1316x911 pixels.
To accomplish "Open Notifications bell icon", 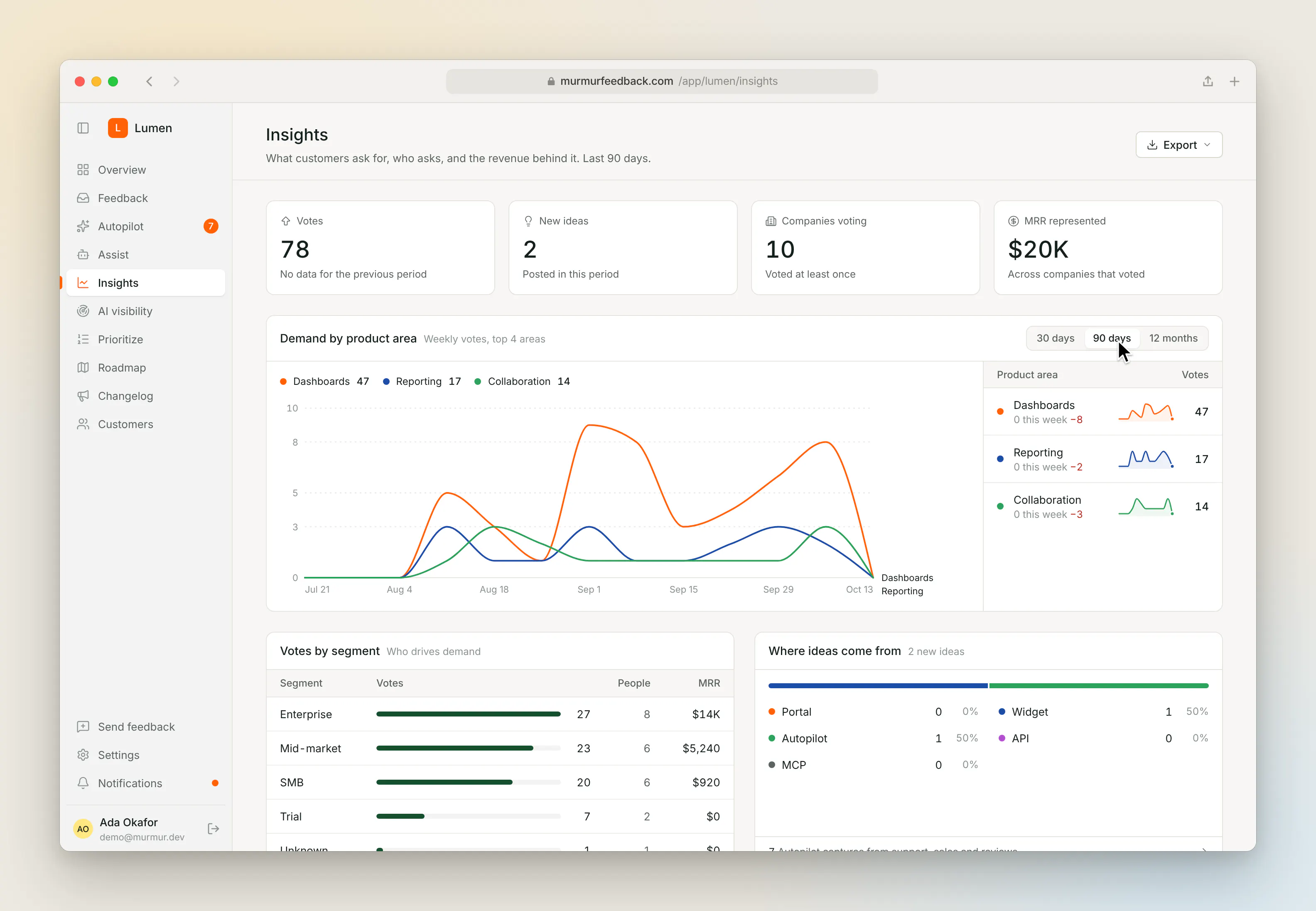I will pyautogui.click(x=83, y=783).
